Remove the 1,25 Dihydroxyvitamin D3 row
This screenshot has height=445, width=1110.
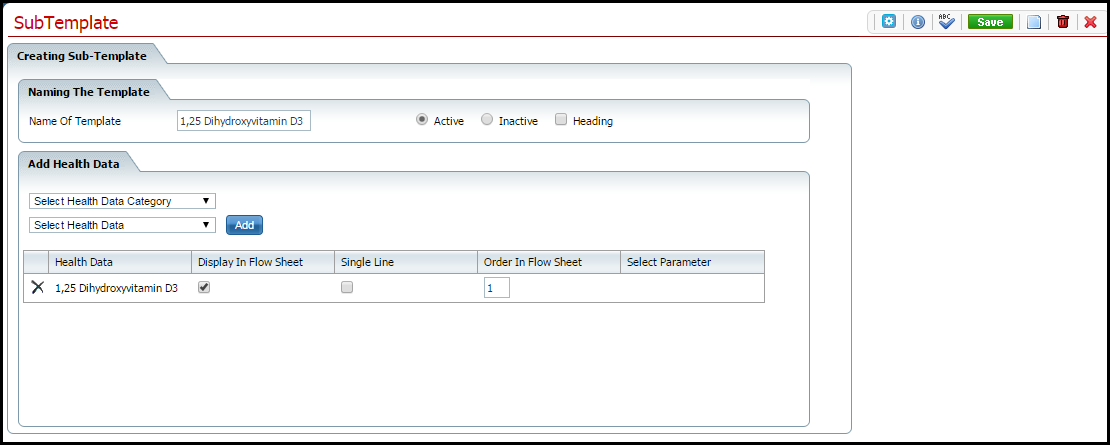37,288
